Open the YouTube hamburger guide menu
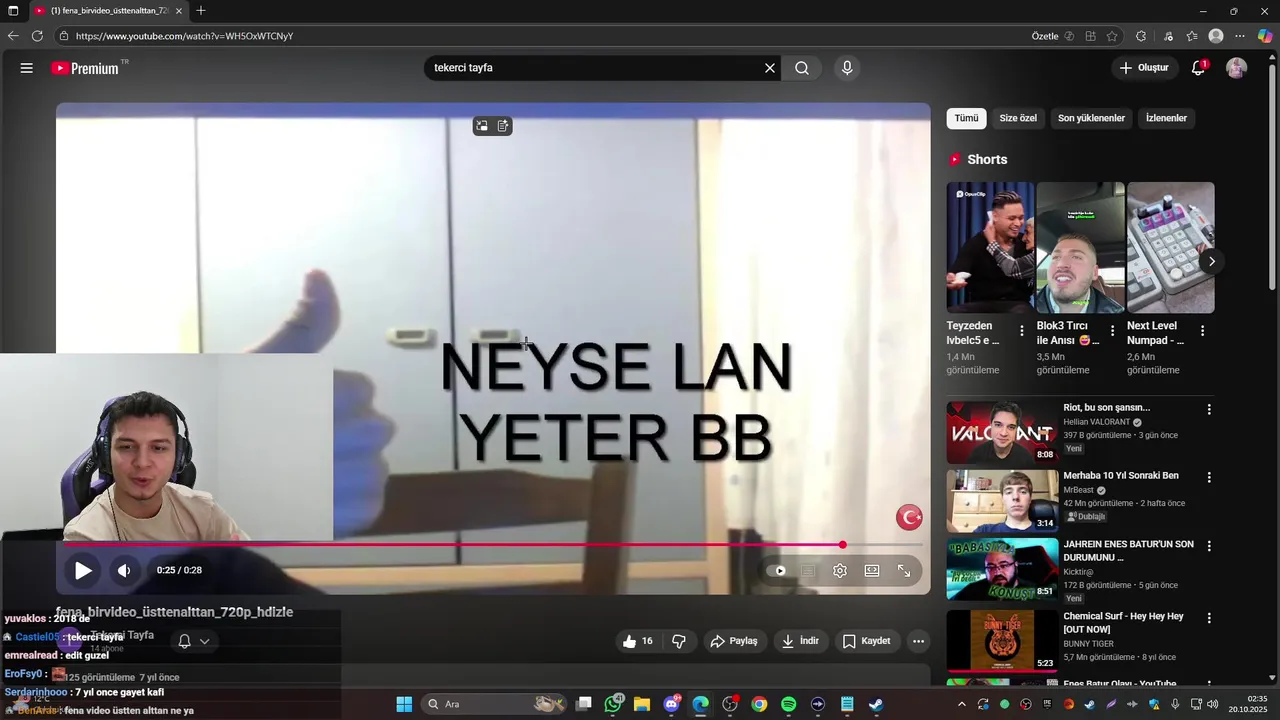 click(x=27, y=68)
